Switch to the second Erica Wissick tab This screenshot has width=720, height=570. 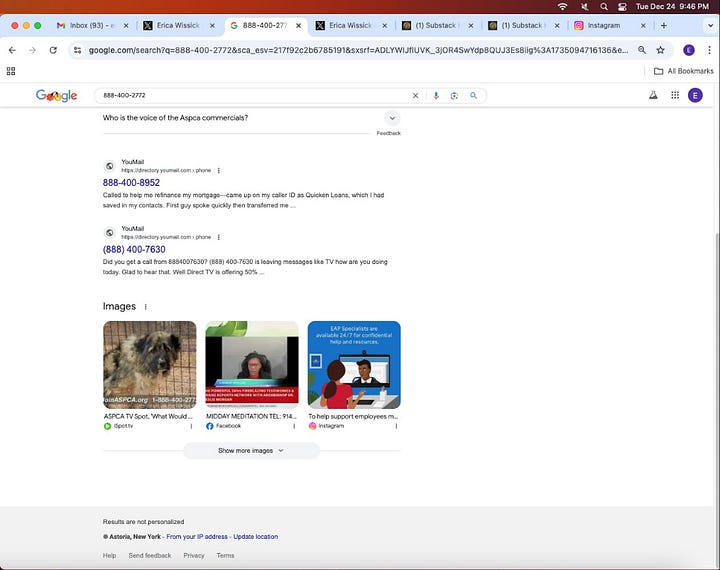click(350, 26)
